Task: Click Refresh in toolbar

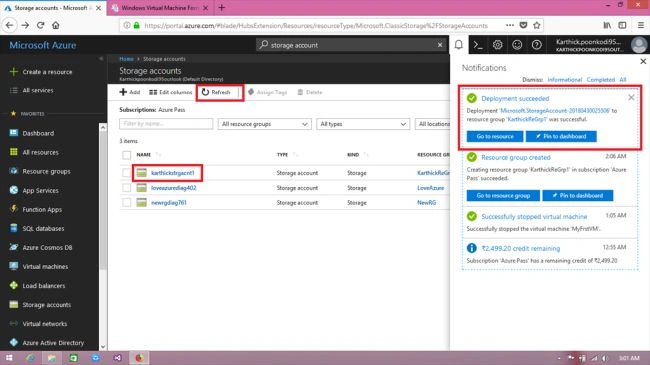Action: 216,92
